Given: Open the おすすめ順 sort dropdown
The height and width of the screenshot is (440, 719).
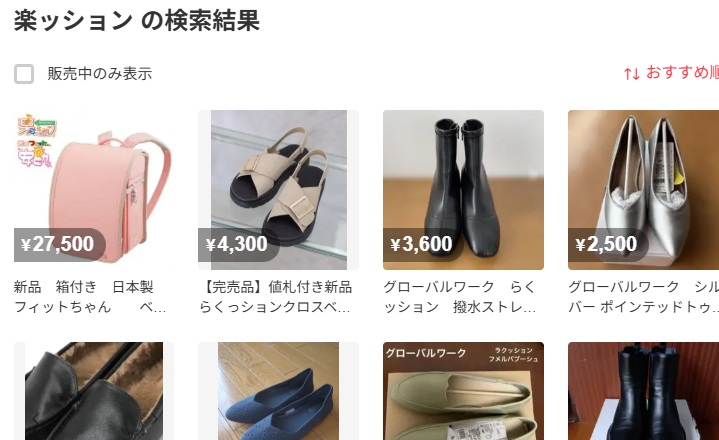Looking at the screenshot, I should pyautogui.click(x=671, y=73).
